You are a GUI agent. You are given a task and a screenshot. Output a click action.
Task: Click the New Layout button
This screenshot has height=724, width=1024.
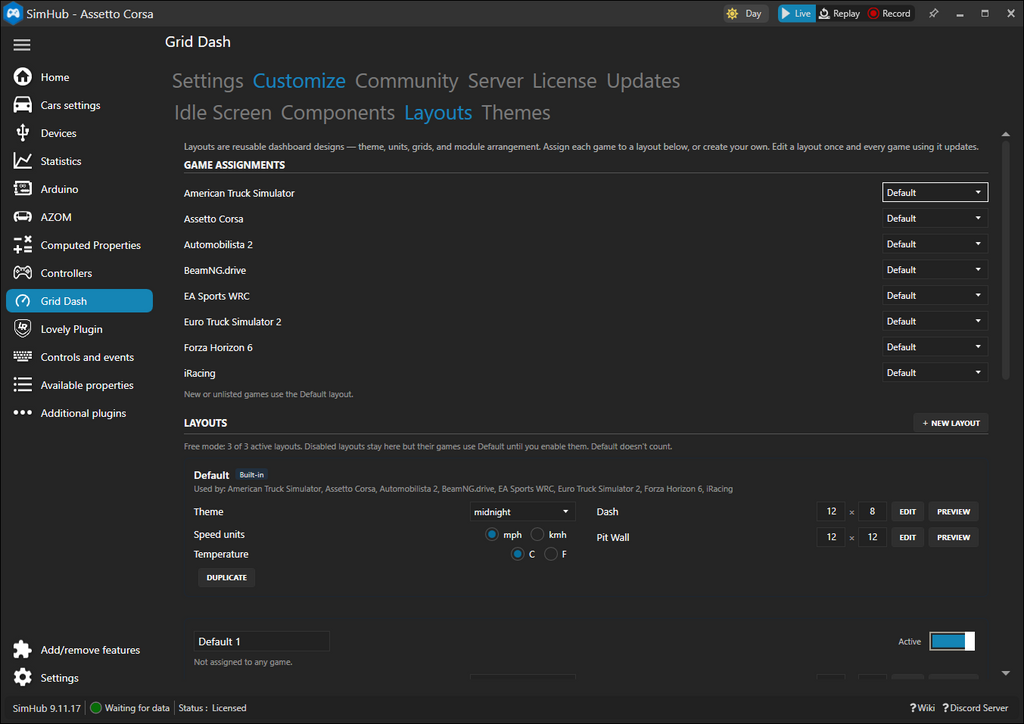950,423
